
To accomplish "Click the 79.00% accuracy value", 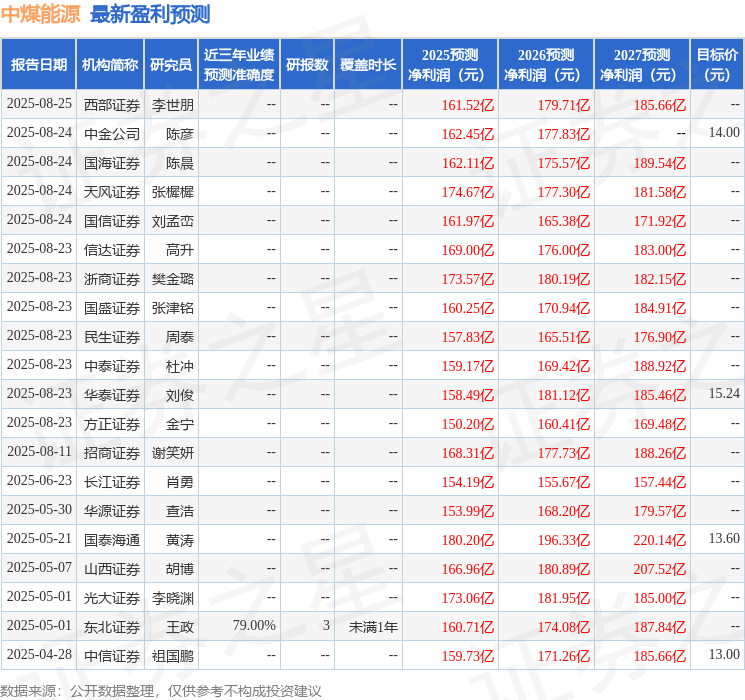I will 254,625.
